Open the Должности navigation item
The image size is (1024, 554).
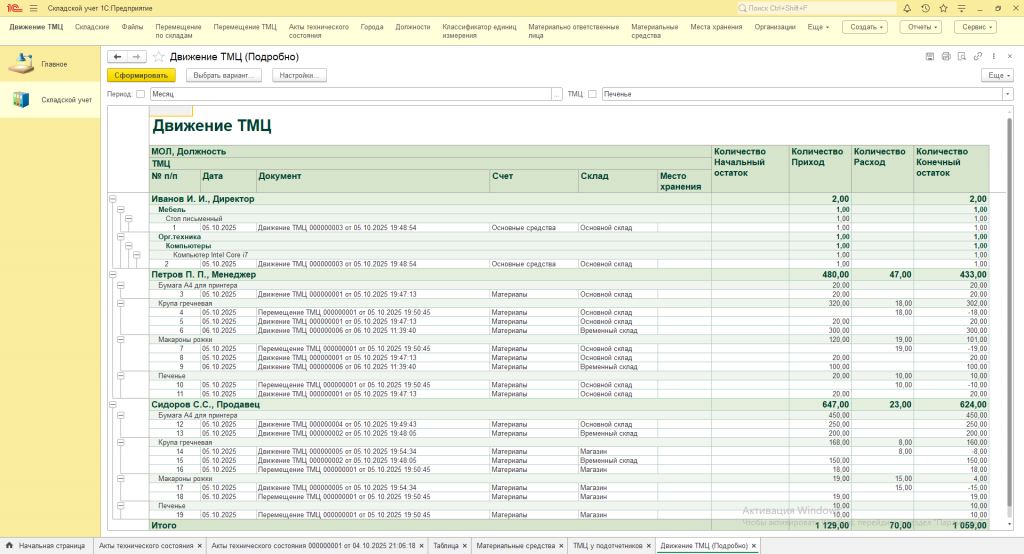pos(413,27)
